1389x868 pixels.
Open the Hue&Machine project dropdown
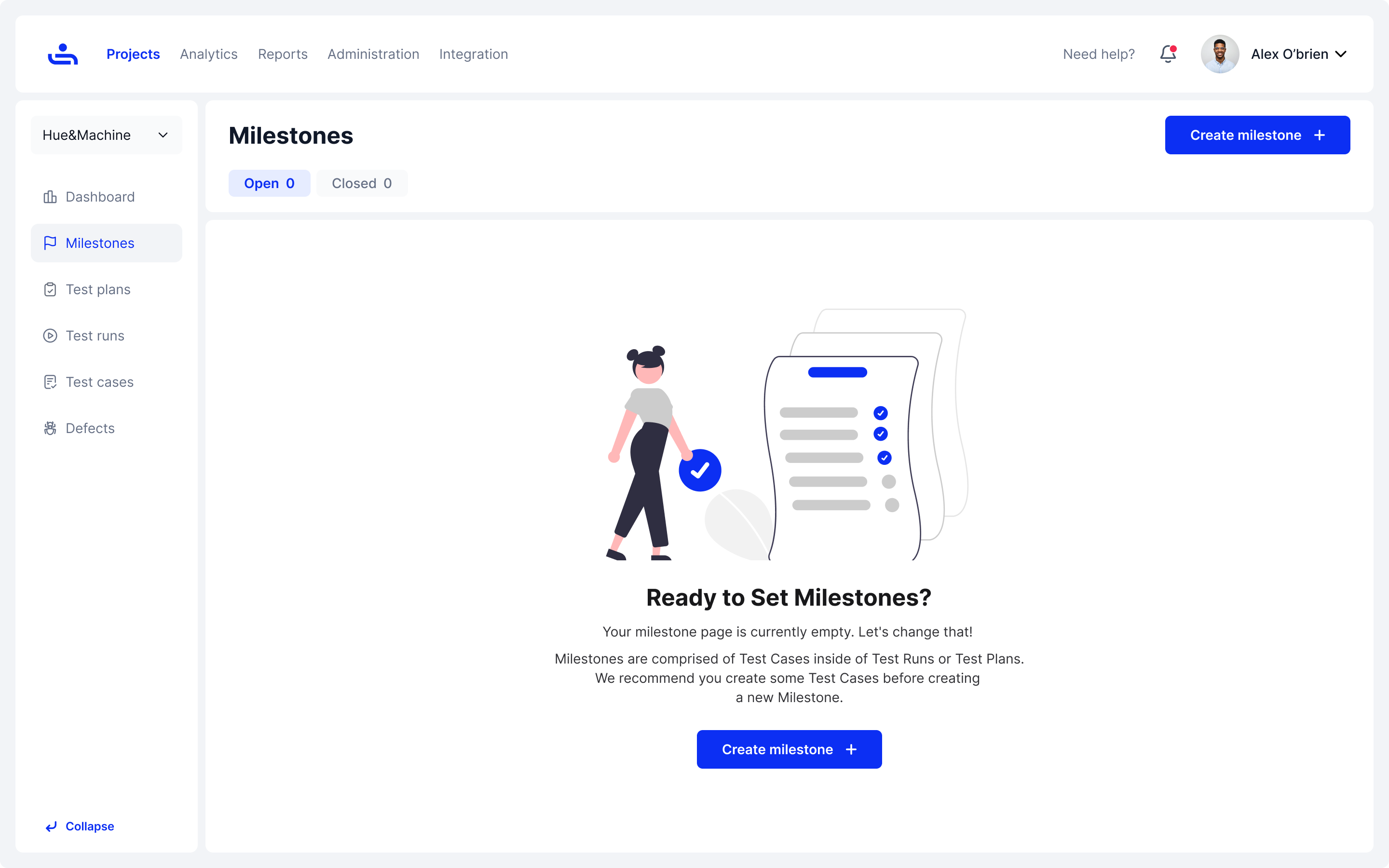point(107,135)
